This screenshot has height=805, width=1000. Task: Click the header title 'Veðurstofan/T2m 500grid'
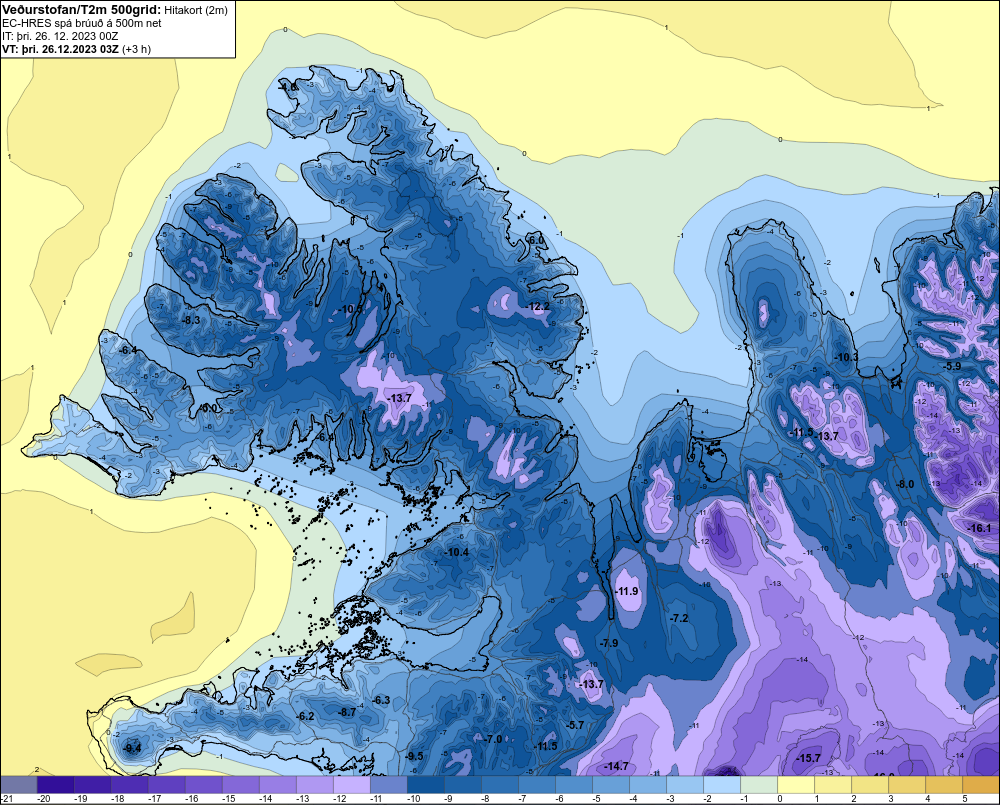[81, 10]
